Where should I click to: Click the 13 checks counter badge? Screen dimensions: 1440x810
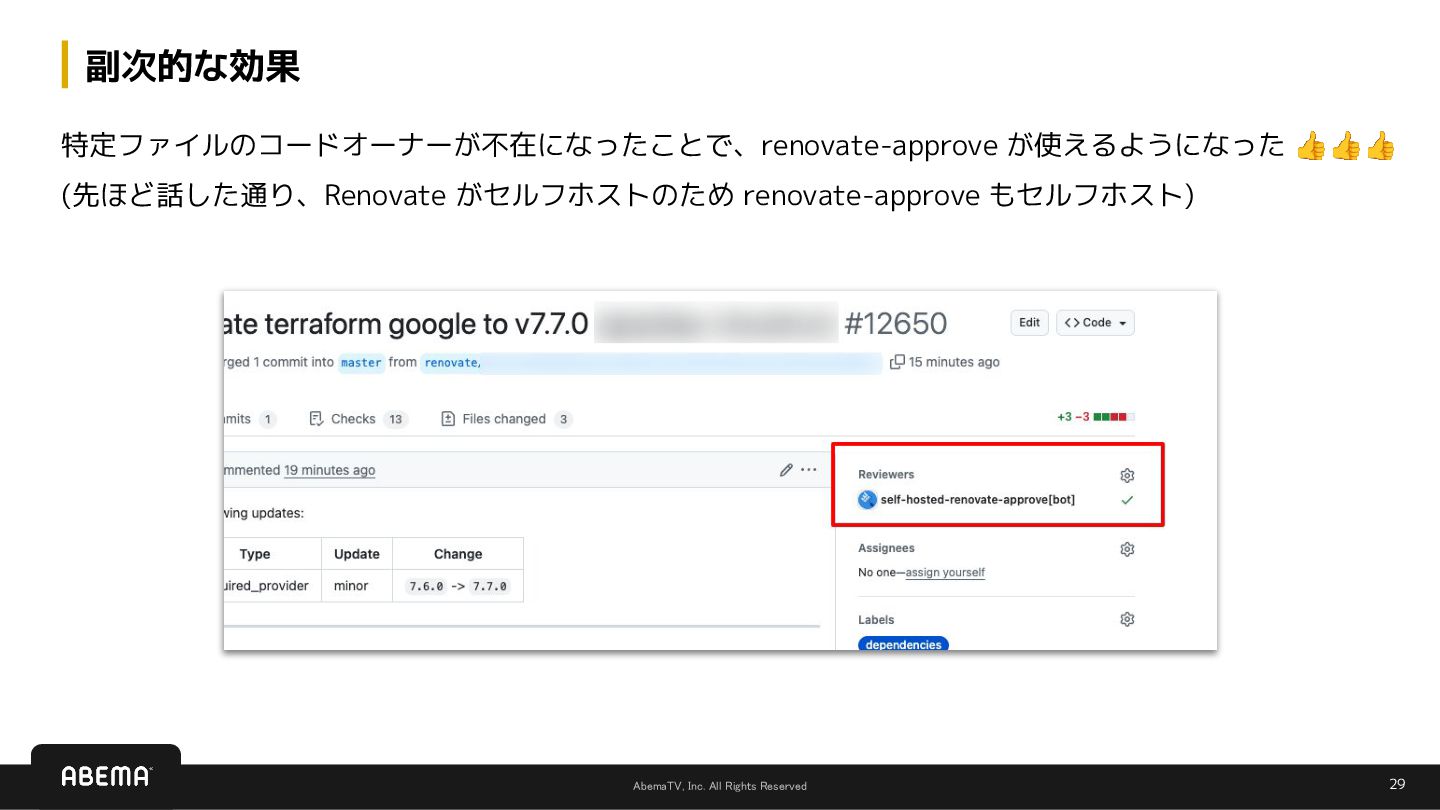[x=396, y=419]
